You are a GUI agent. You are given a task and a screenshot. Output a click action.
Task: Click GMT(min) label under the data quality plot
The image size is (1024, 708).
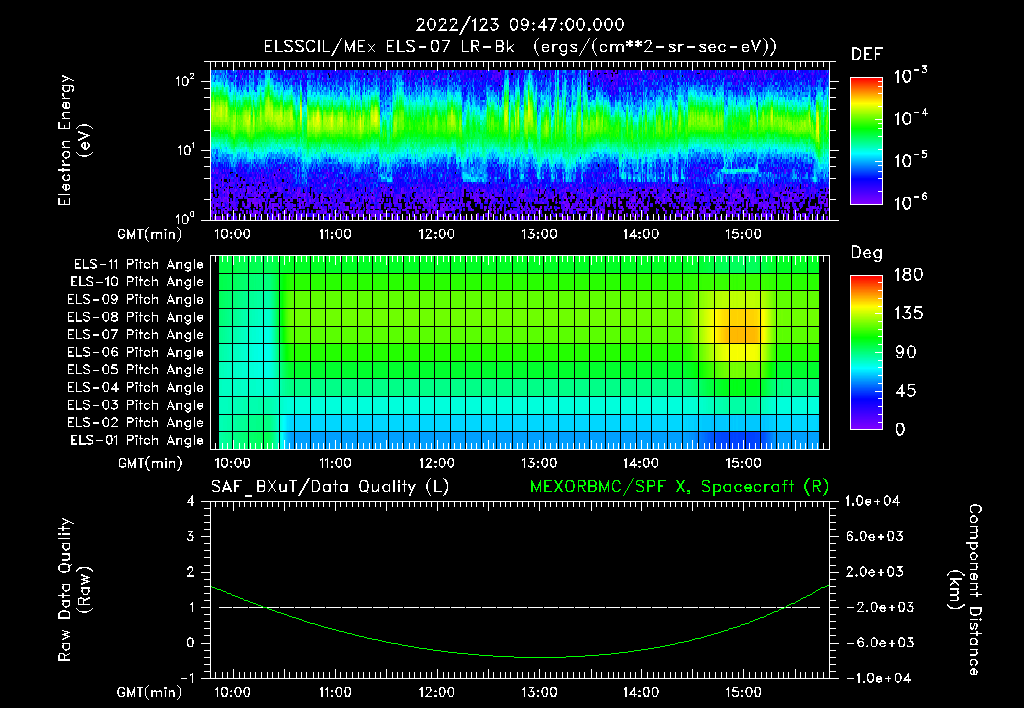(150, 692)
